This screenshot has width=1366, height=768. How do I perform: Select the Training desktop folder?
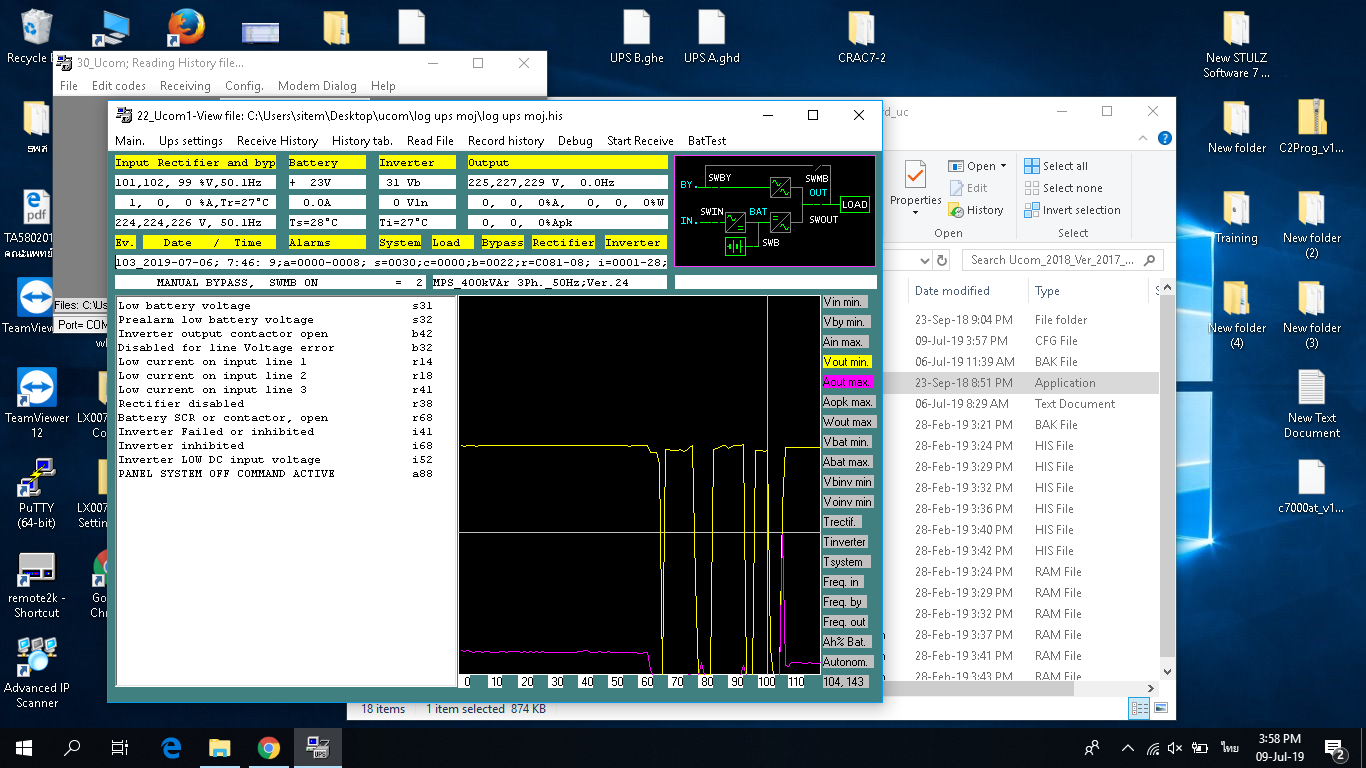[1237, 217]
